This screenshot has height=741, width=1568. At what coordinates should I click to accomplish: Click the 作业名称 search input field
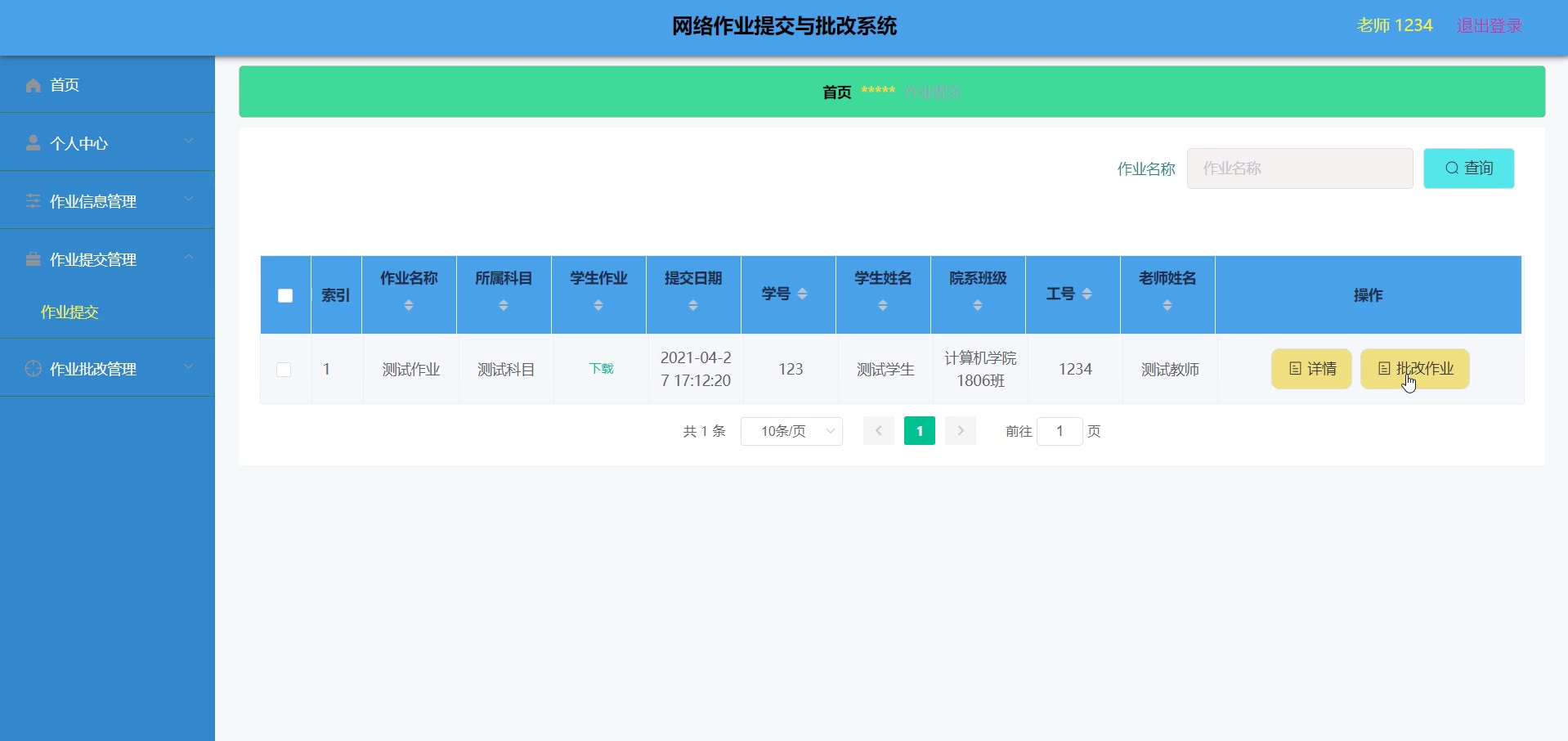click(1300, 168)
